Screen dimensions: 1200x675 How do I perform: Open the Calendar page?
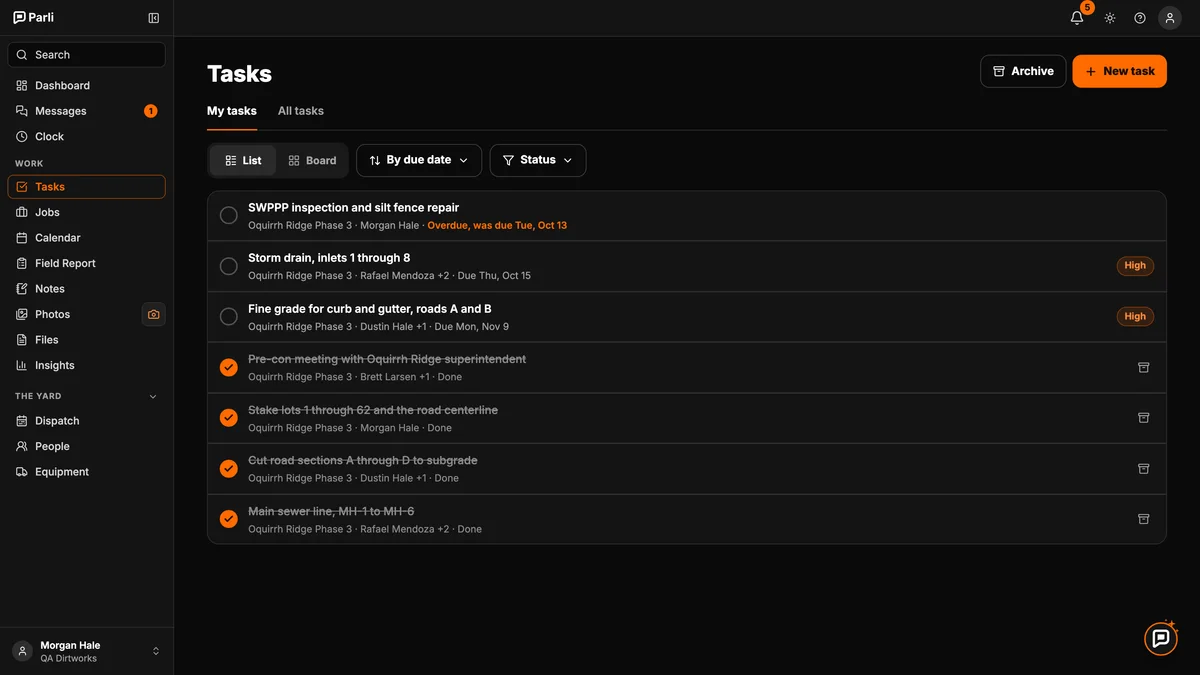[86, 238]
